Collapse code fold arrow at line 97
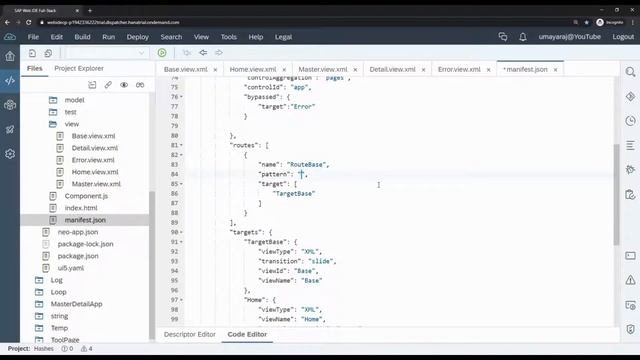This screenshot has height=360, width=640. (x=182, y=300)
